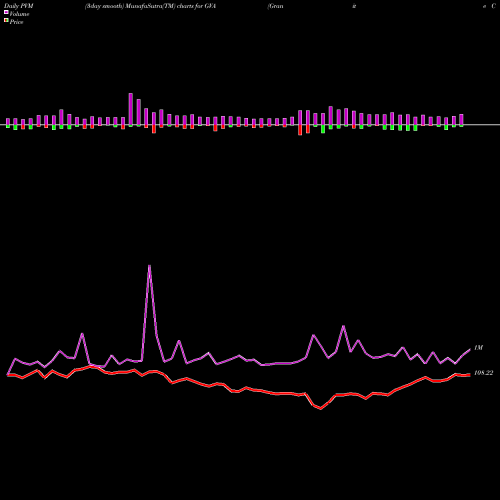Click the tallest volume bar in the histogram
Image resolution: width=500 pixels, height=500 pixels.
131,110
